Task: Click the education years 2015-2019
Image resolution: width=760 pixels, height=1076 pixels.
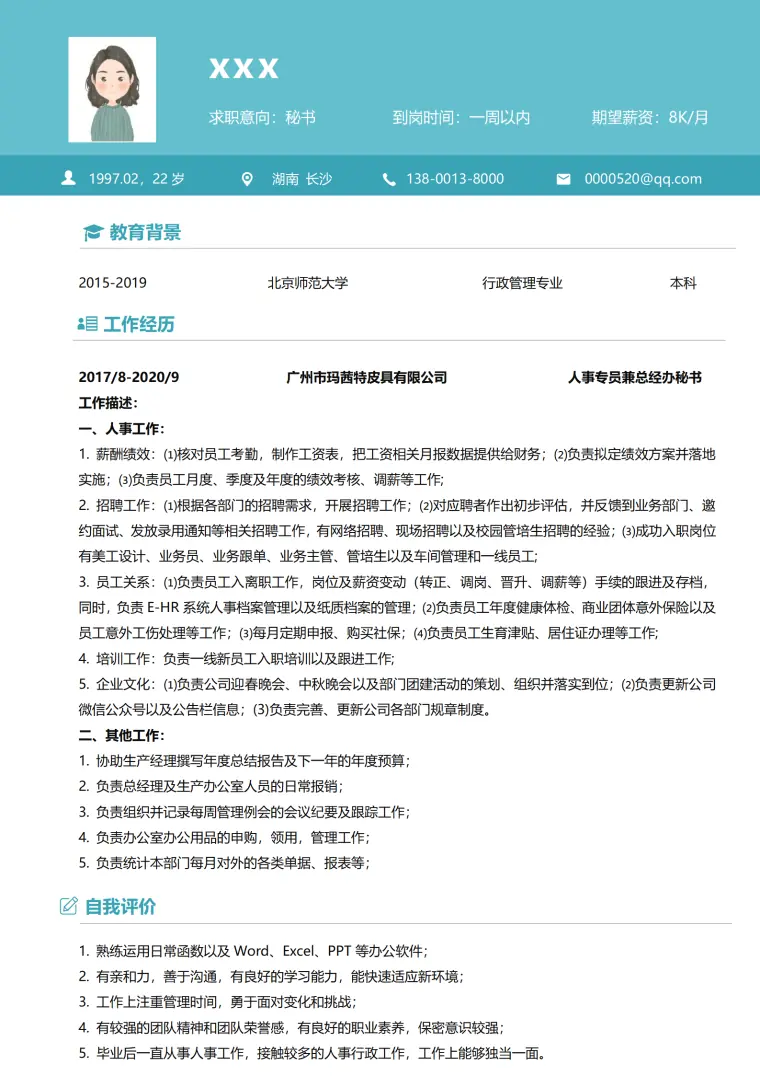Action: coord(112,283)
